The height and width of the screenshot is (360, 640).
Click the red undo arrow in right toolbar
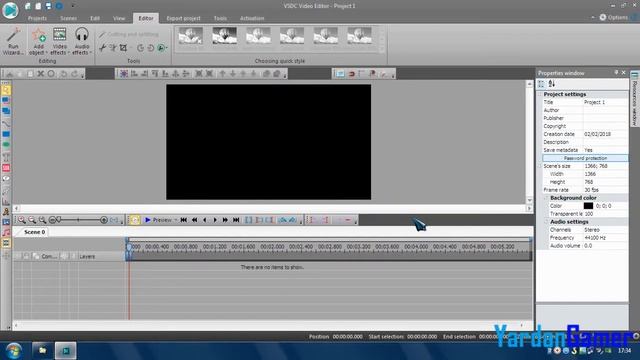(x=351, y=74)
